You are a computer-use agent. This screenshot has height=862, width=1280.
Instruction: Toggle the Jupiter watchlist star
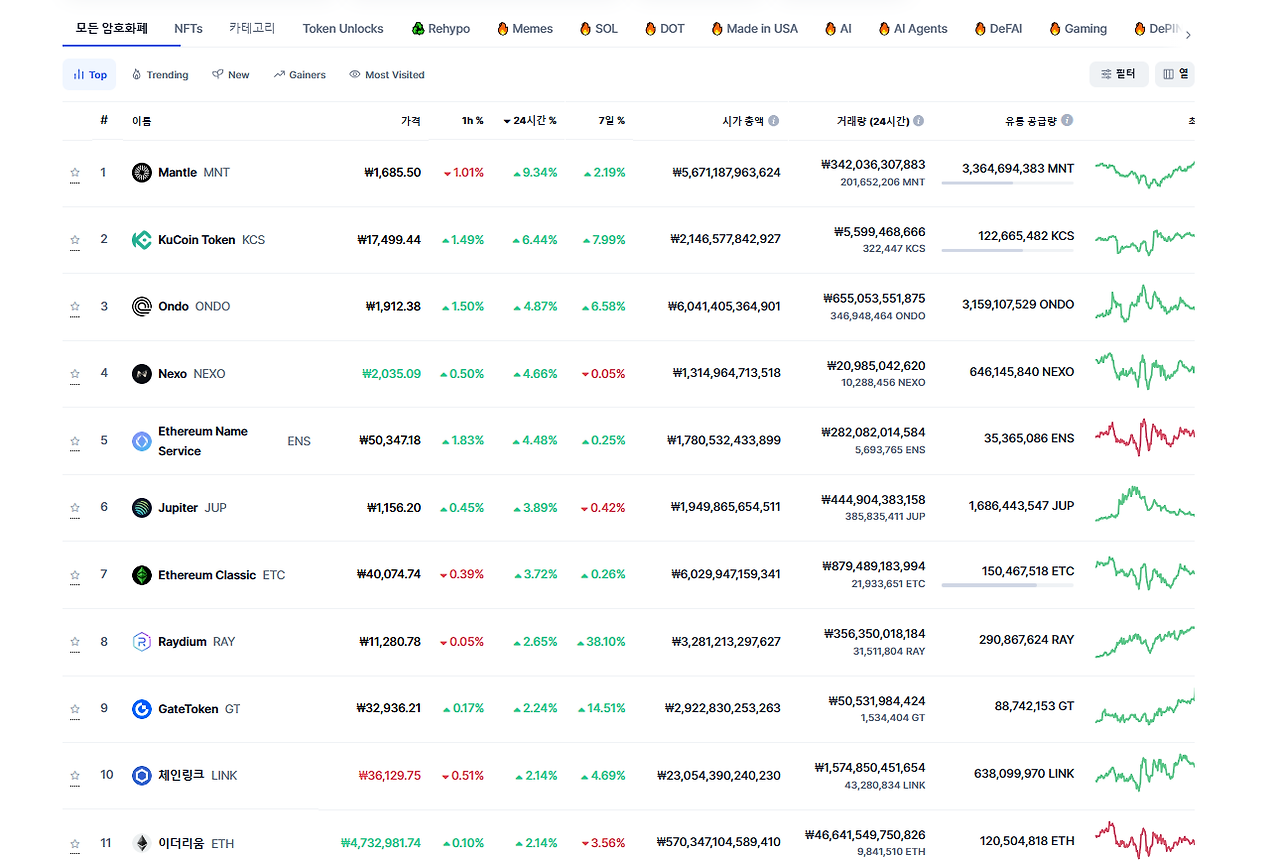pos(75,508)
